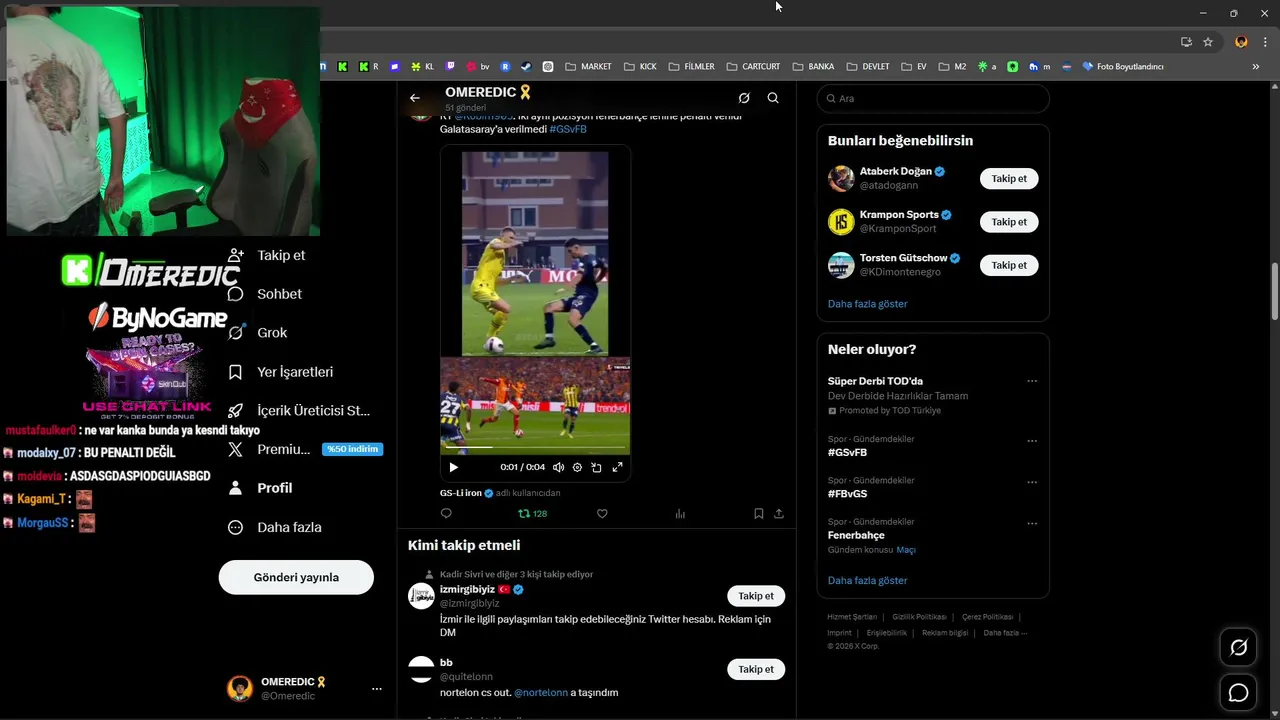1280x720 pixels.
Task: Open Grok from the sidebar menu
Action: (x=257, y=333)
